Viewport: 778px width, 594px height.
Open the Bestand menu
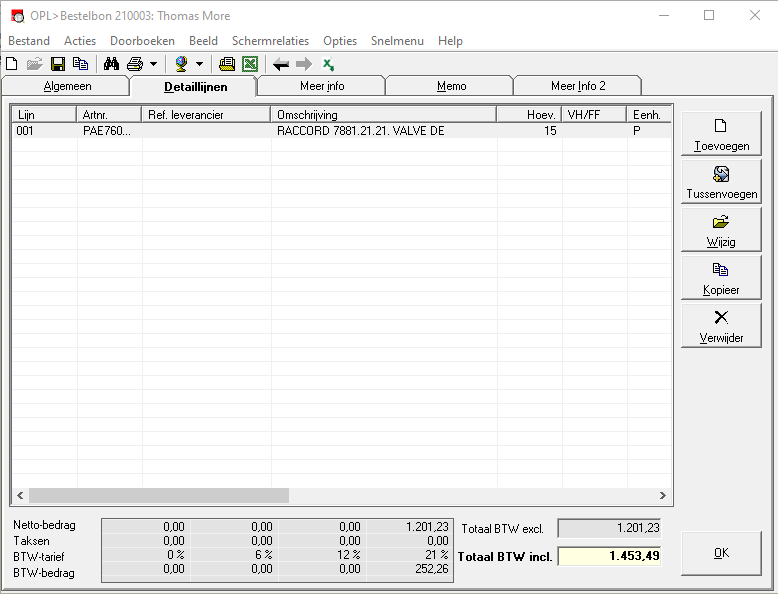29,41
